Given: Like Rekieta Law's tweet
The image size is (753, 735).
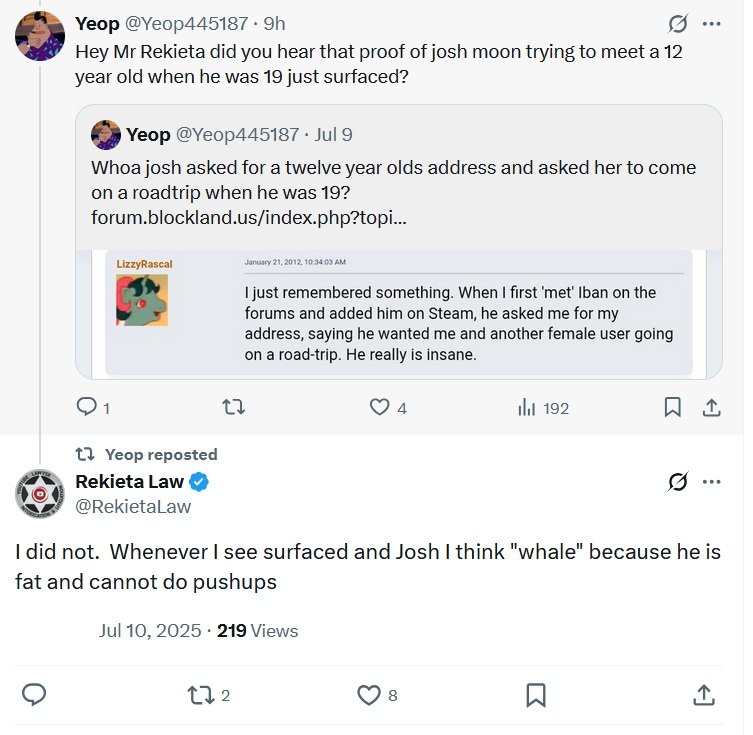Looking at the screenshot, I should coord(369,694).
